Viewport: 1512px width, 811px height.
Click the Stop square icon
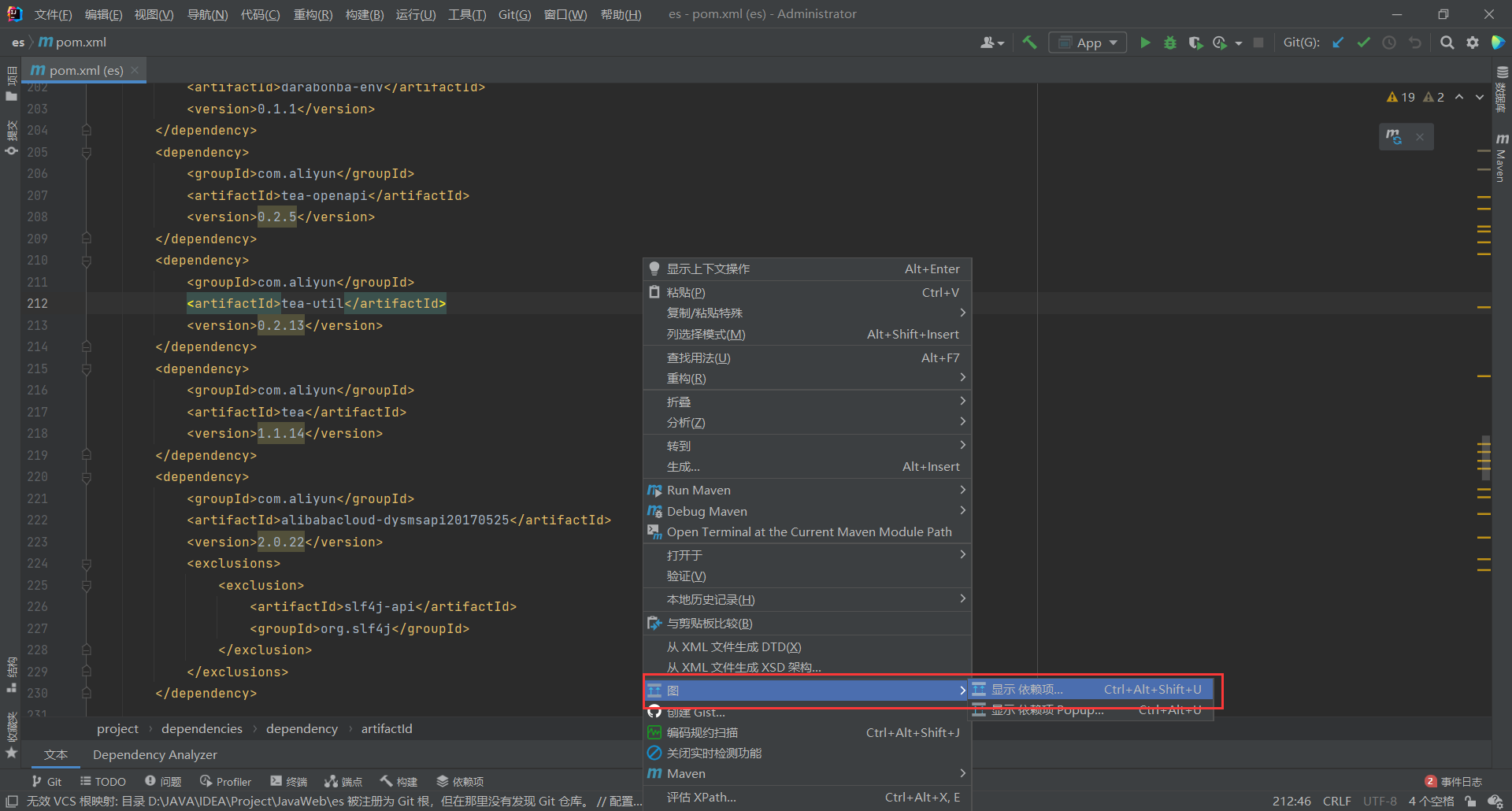1258,43
